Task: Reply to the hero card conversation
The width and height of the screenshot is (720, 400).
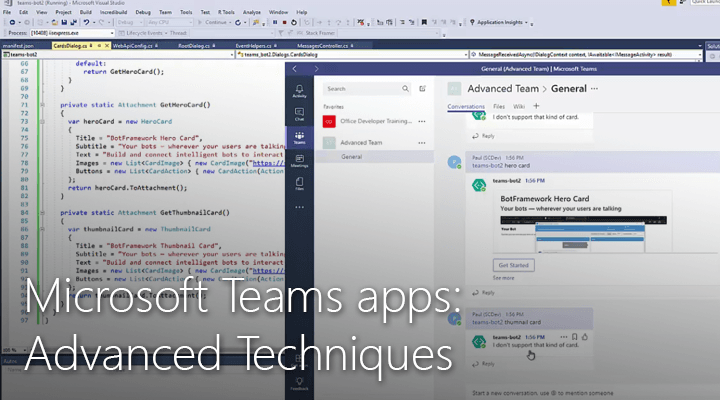Action: click(484, 293)
